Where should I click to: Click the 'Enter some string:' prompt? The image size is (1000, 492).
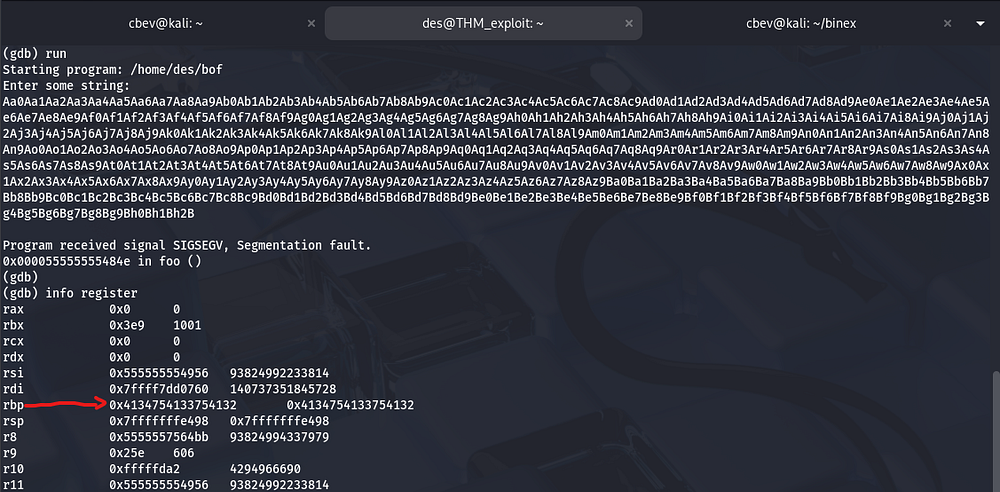(64, 86)
